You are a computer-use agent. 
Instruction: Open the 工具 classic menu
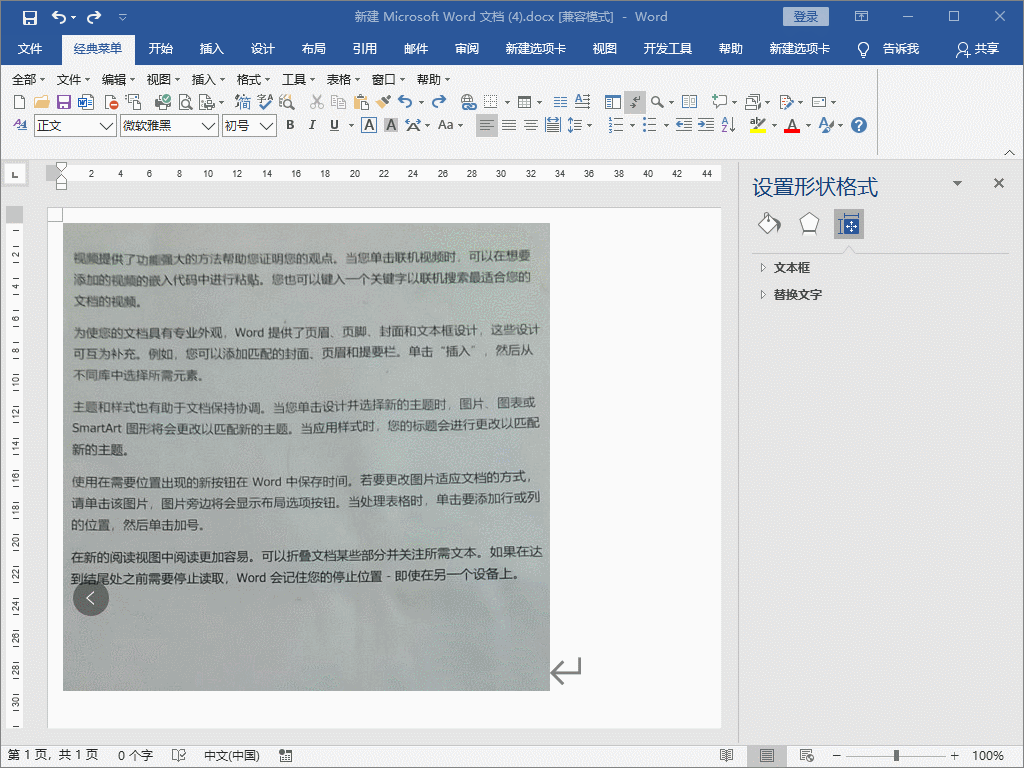(x=298, y=80)
